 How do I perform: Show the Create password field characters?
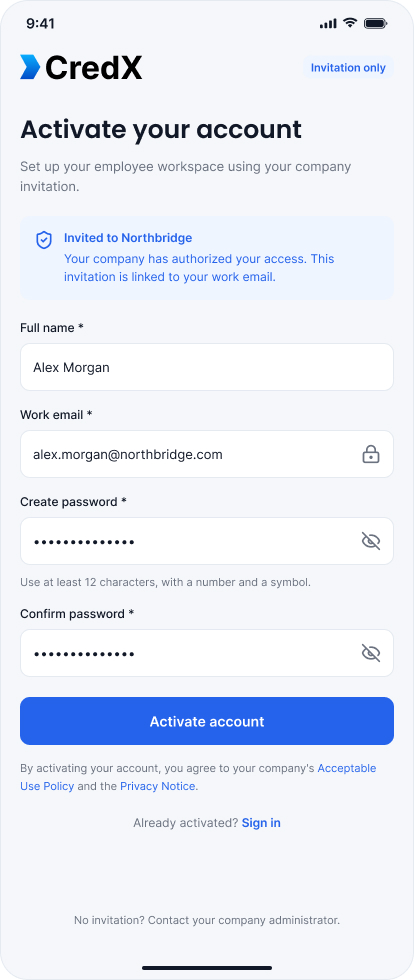point(371,541)
